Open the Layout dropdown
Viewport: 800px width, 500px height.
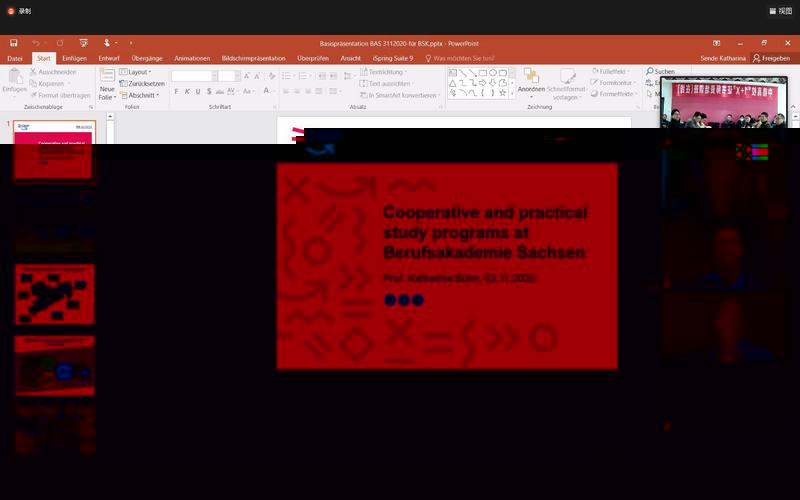pos(135,72)
